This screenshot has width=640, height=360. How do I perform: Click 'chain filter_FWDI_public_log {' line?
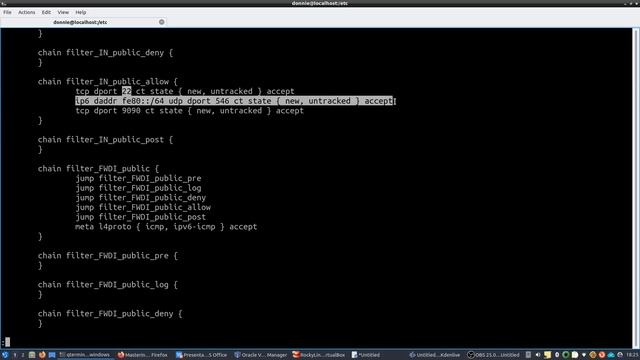(x=108, y=285)
